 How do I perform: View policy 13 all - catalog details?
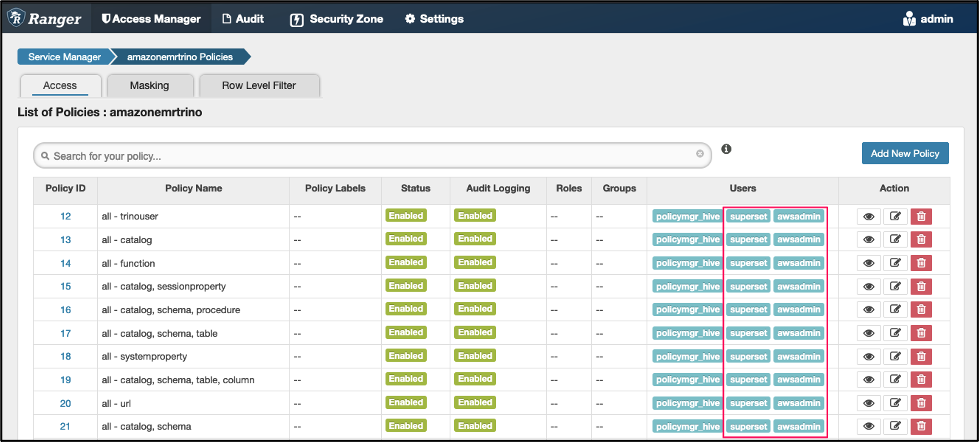[868, 240]
